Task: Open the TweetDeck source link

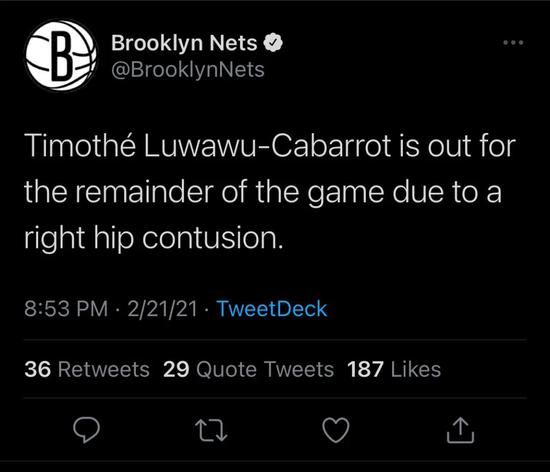Action: 272,309
